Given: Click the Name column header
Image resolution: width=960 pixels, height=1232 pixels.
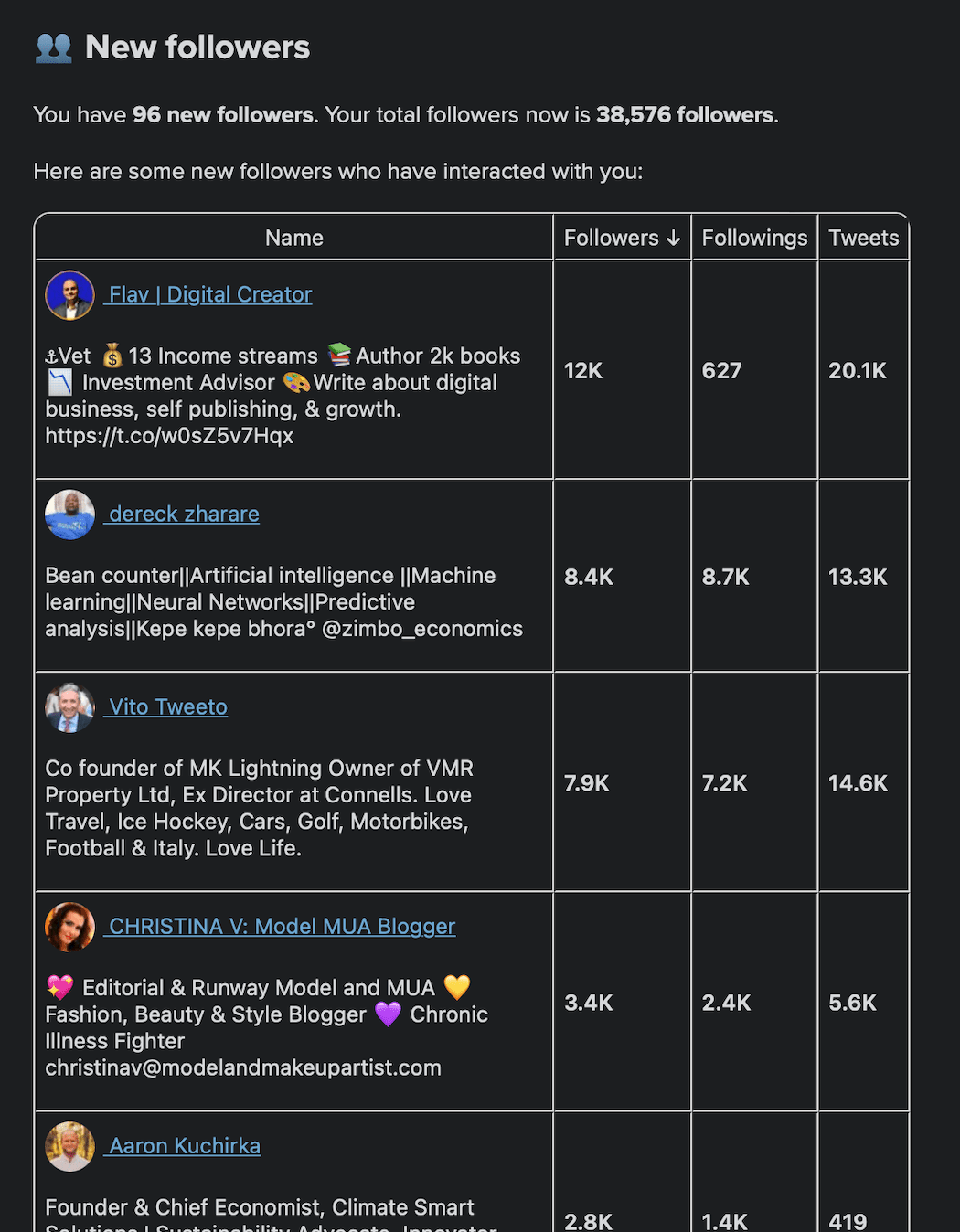Looking at the screenshot, I should click(293, 238).
